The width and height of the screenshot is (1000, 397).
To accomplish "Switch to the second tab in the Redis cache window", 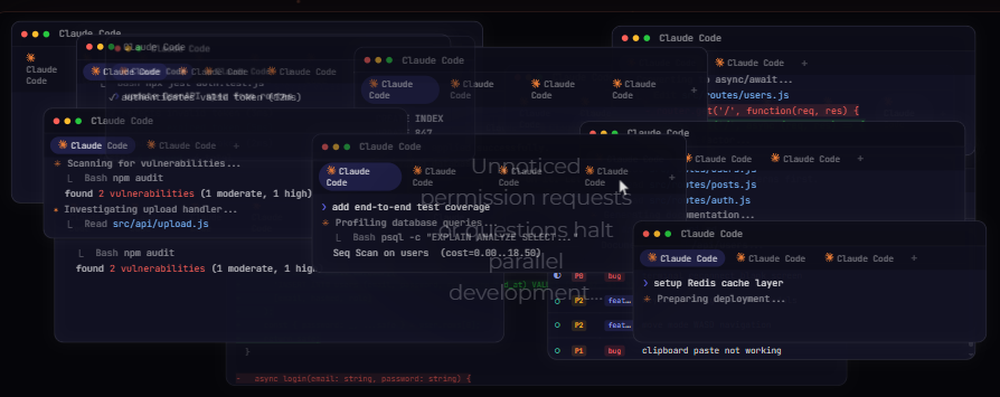I will click(x=770, y=258).
